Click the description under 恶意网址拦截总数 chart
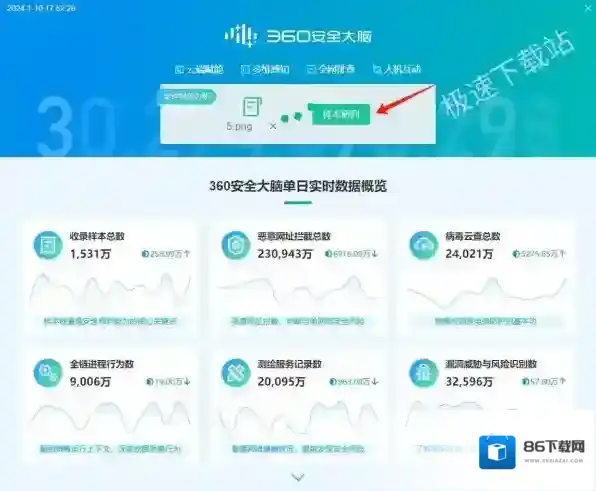Viewport: 596px width, 491px height. [x=298, y=322]
